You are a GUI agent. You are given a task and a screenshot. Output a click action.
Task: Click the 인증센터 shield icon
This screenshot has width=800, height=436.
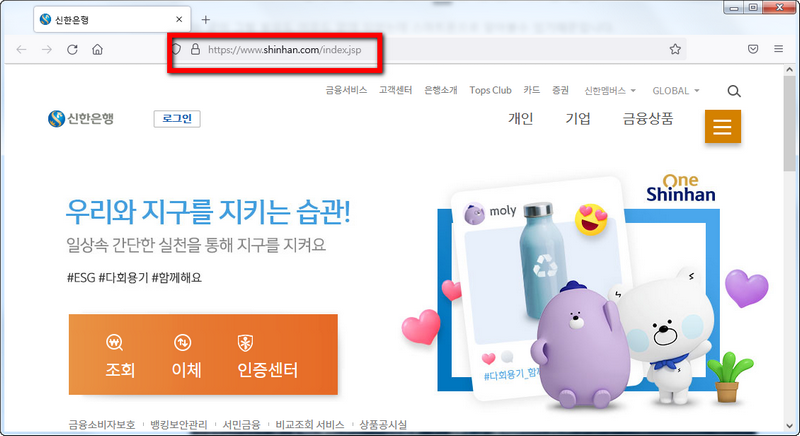pos(245,343)
